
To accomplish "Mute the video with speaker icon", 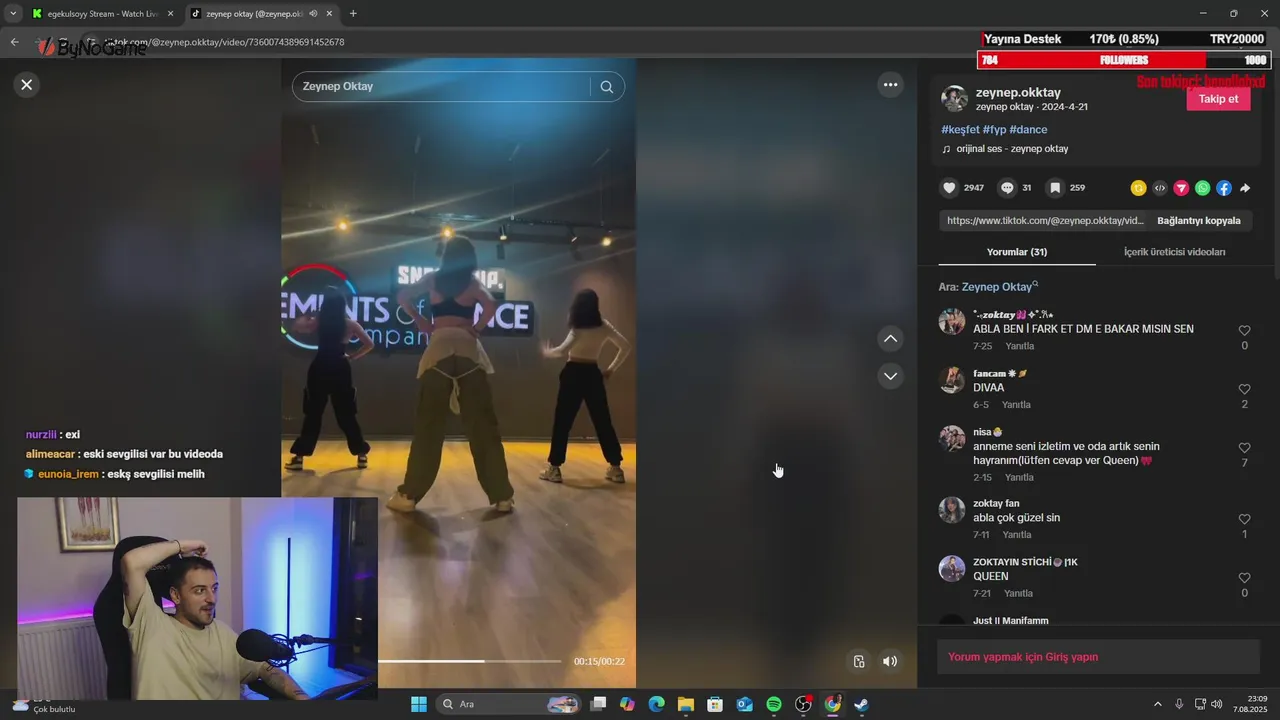I will pos(889,661).
